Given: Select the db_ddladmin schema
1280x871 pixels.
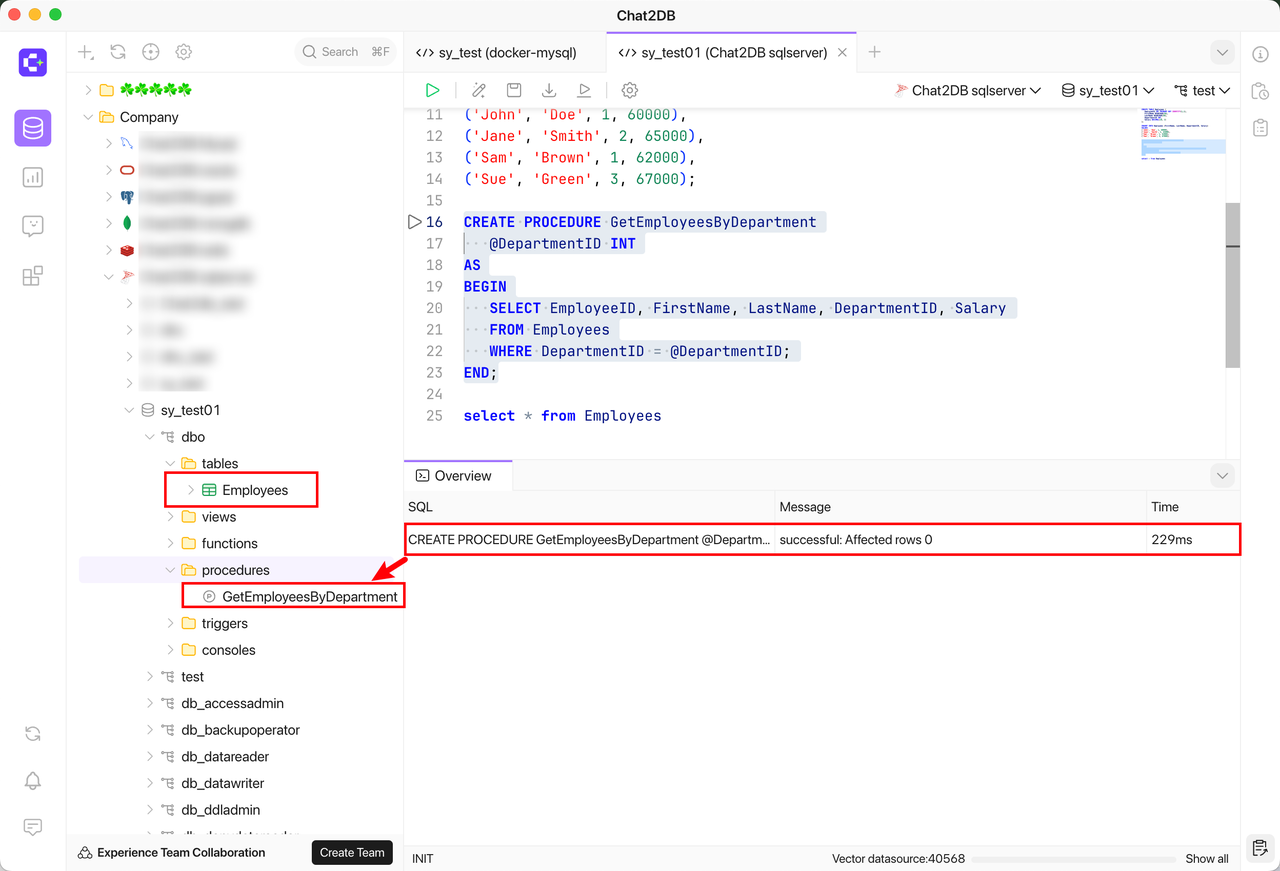Looking at the screenshot, I should click(221, 810).
